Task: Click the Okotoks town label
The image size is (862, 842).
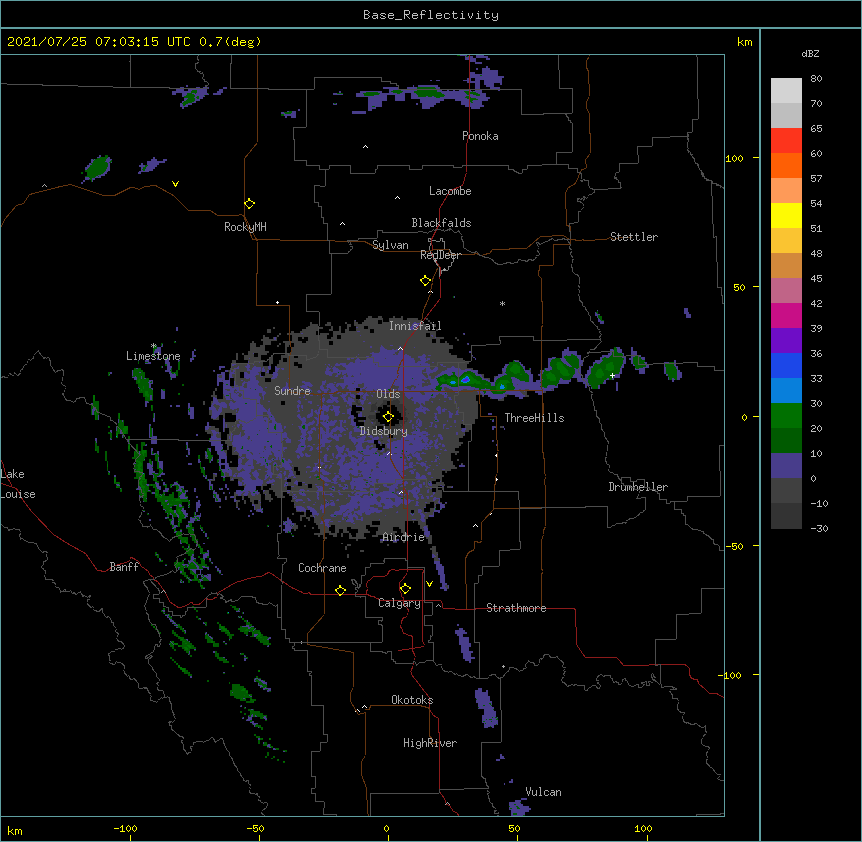Action: click(412, 700)
